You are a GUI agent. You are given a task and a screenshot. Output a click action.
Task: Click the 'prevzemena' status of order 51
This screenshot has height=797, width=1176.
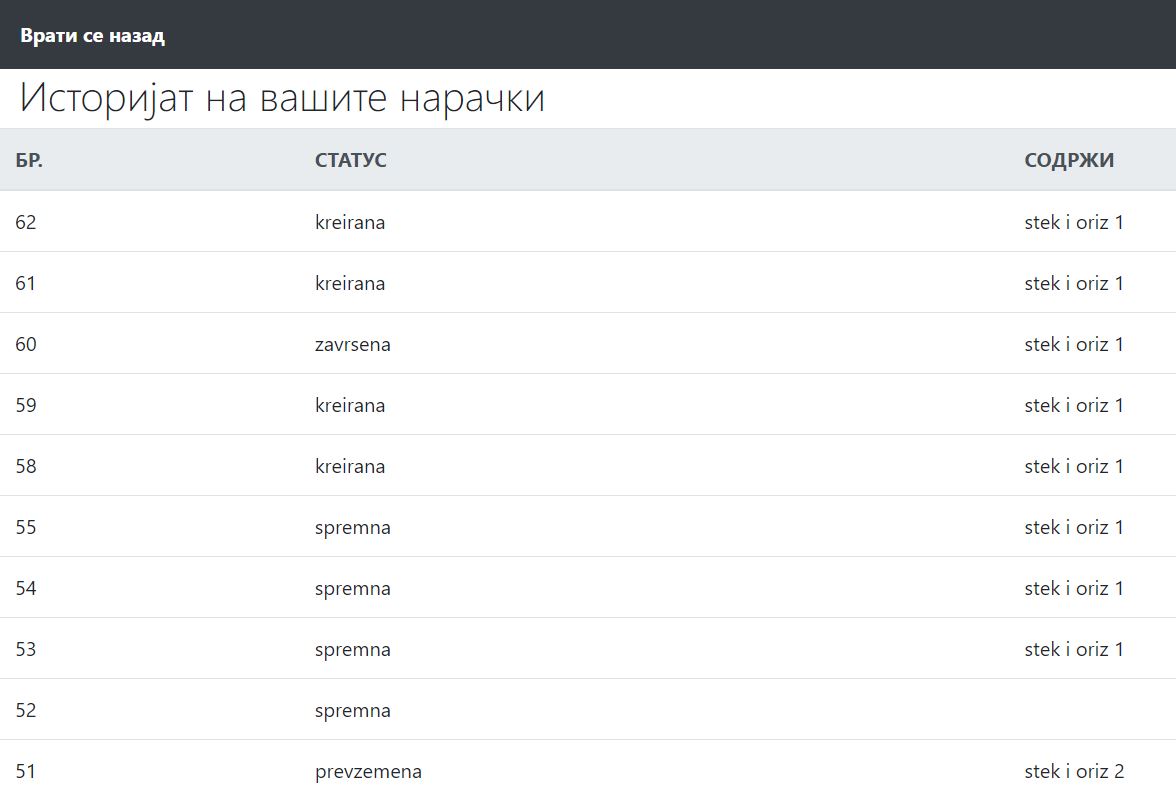click(x=368, y=771)
